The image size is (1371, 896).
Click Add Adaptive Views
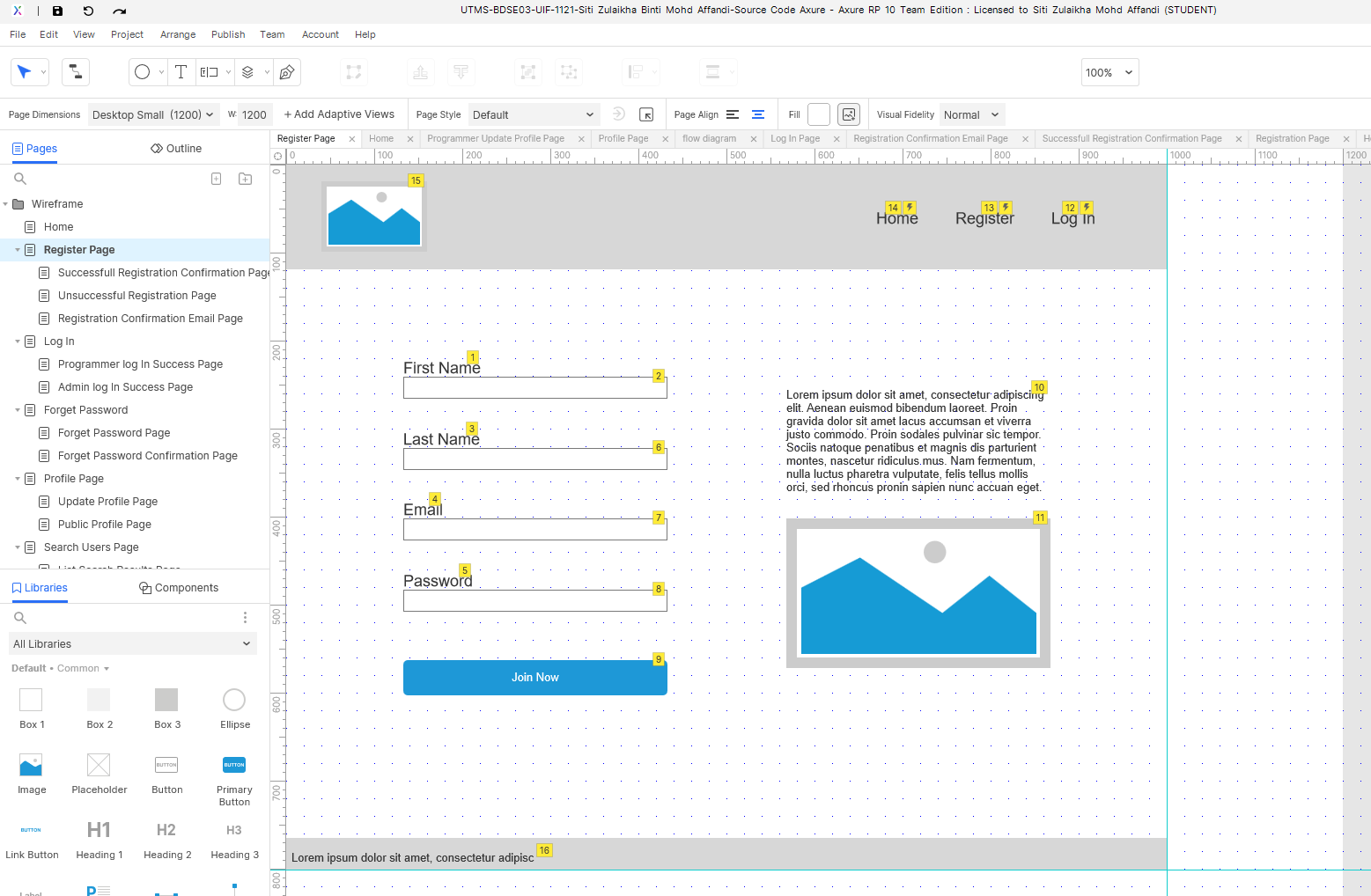point(339,114)
